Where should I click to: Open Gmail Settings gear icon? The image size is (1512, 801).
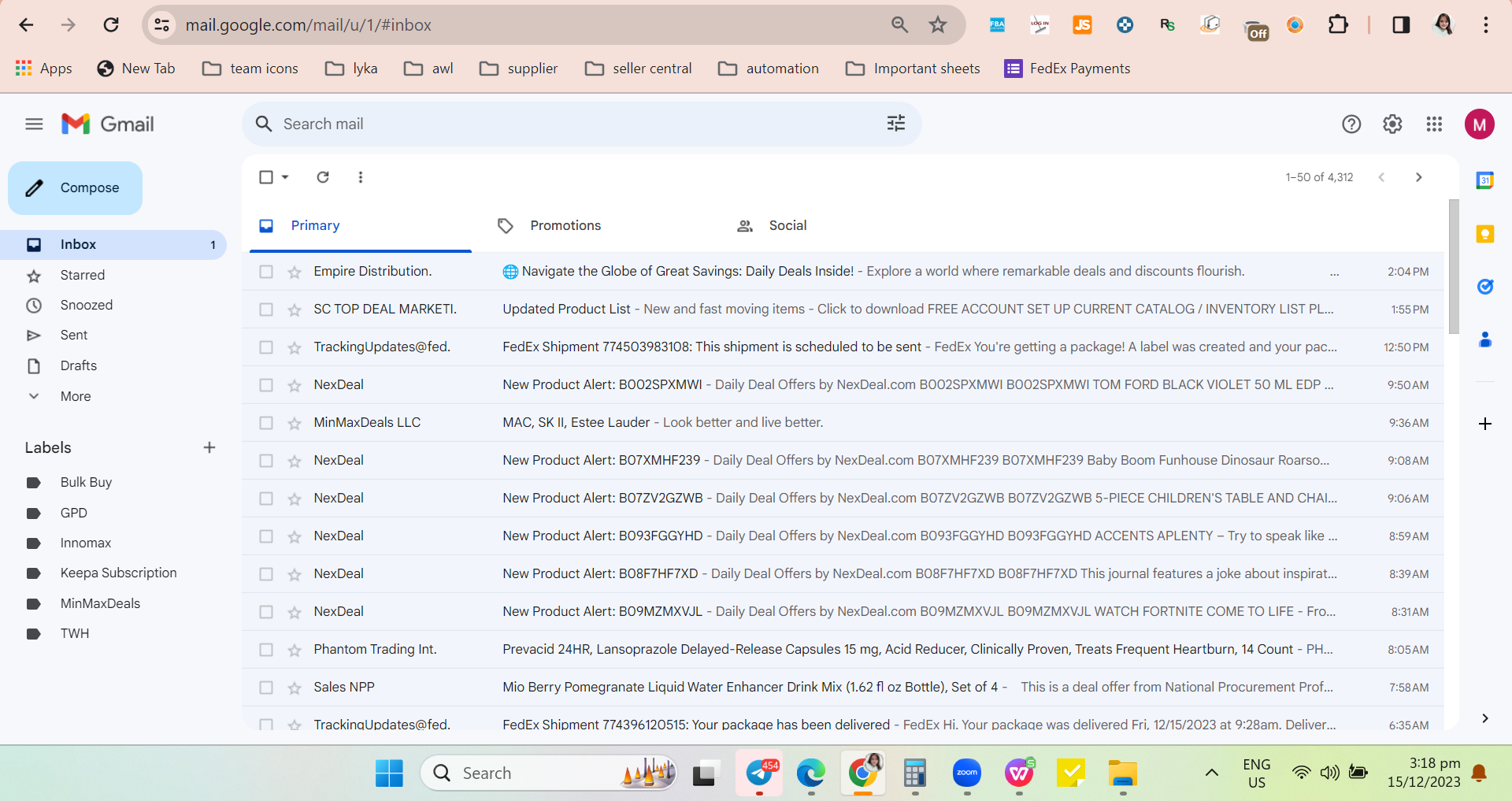(1392, 124)
